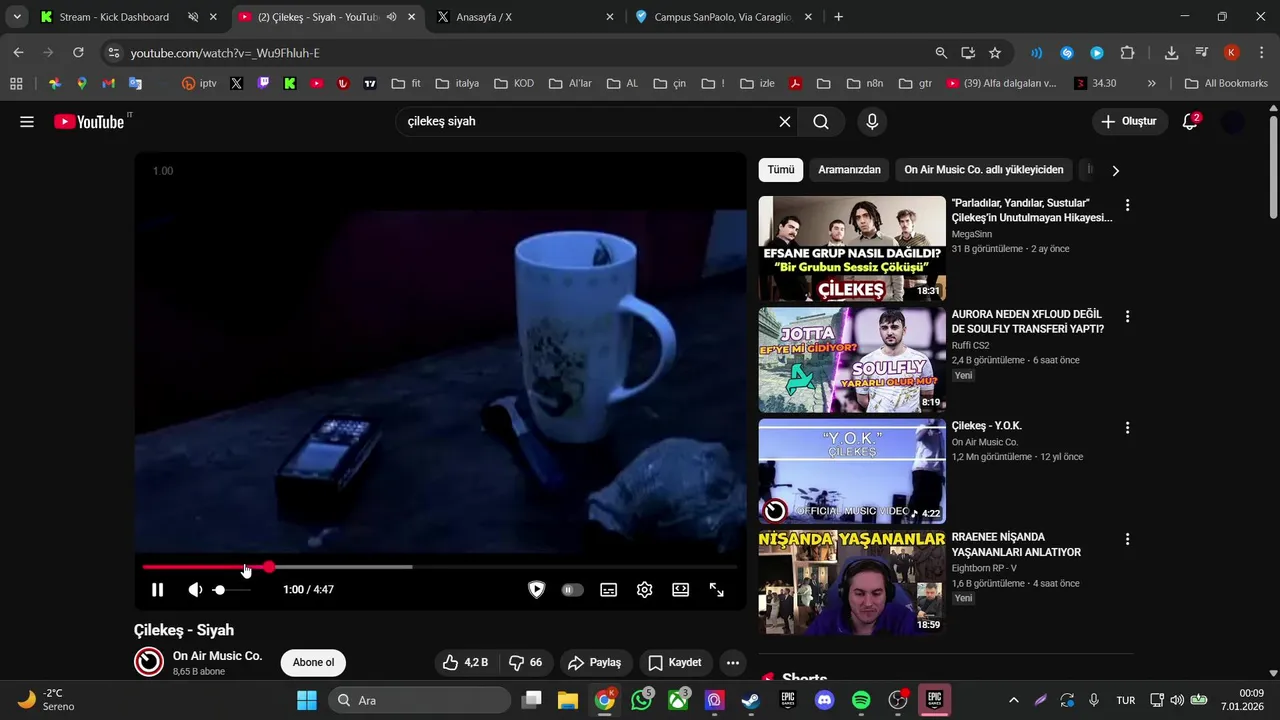Open Windows Start menu
1280x720 pixels.
coord(307,700)
